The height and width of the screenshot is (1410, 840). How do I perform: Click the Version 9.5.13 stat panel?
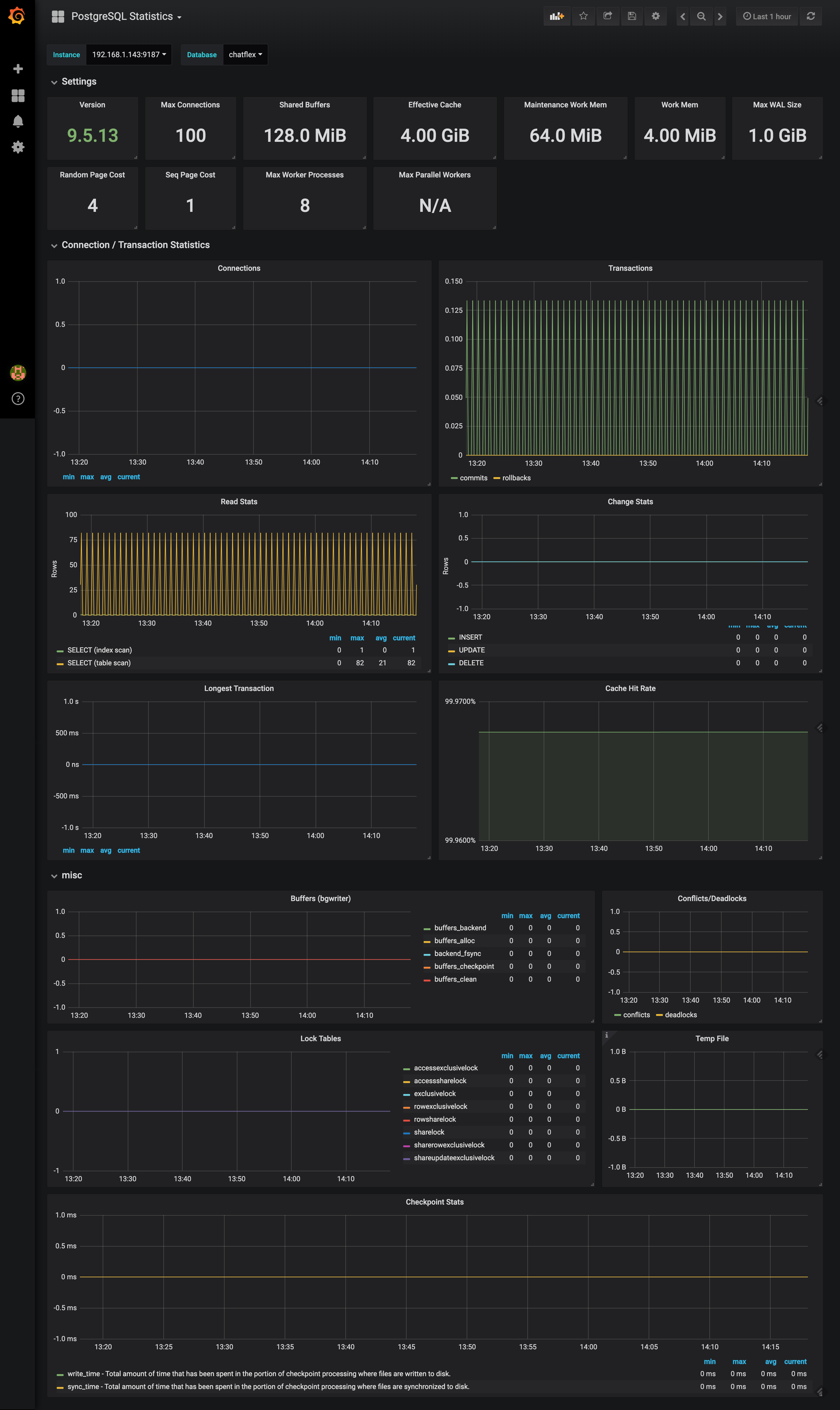[92, 128]
